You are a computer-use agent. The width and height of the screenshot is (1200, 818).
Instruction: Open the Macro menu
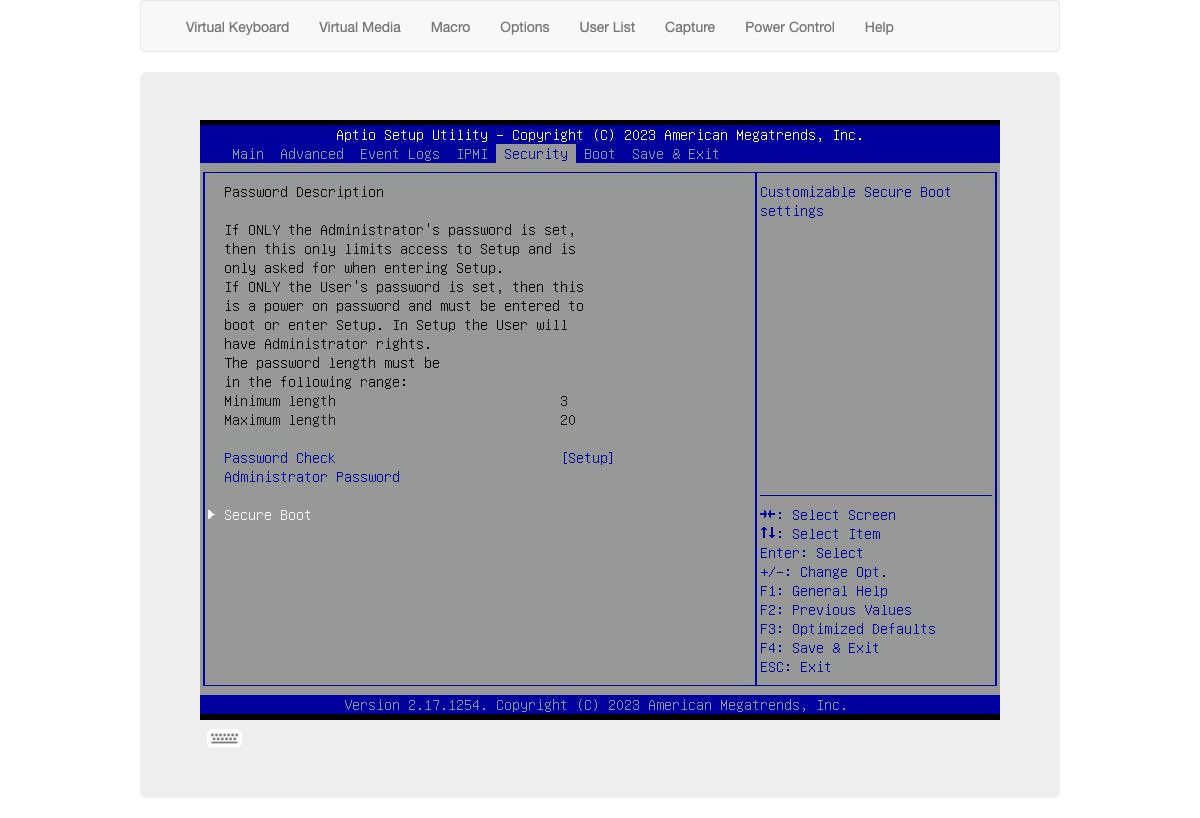(450, 27)
